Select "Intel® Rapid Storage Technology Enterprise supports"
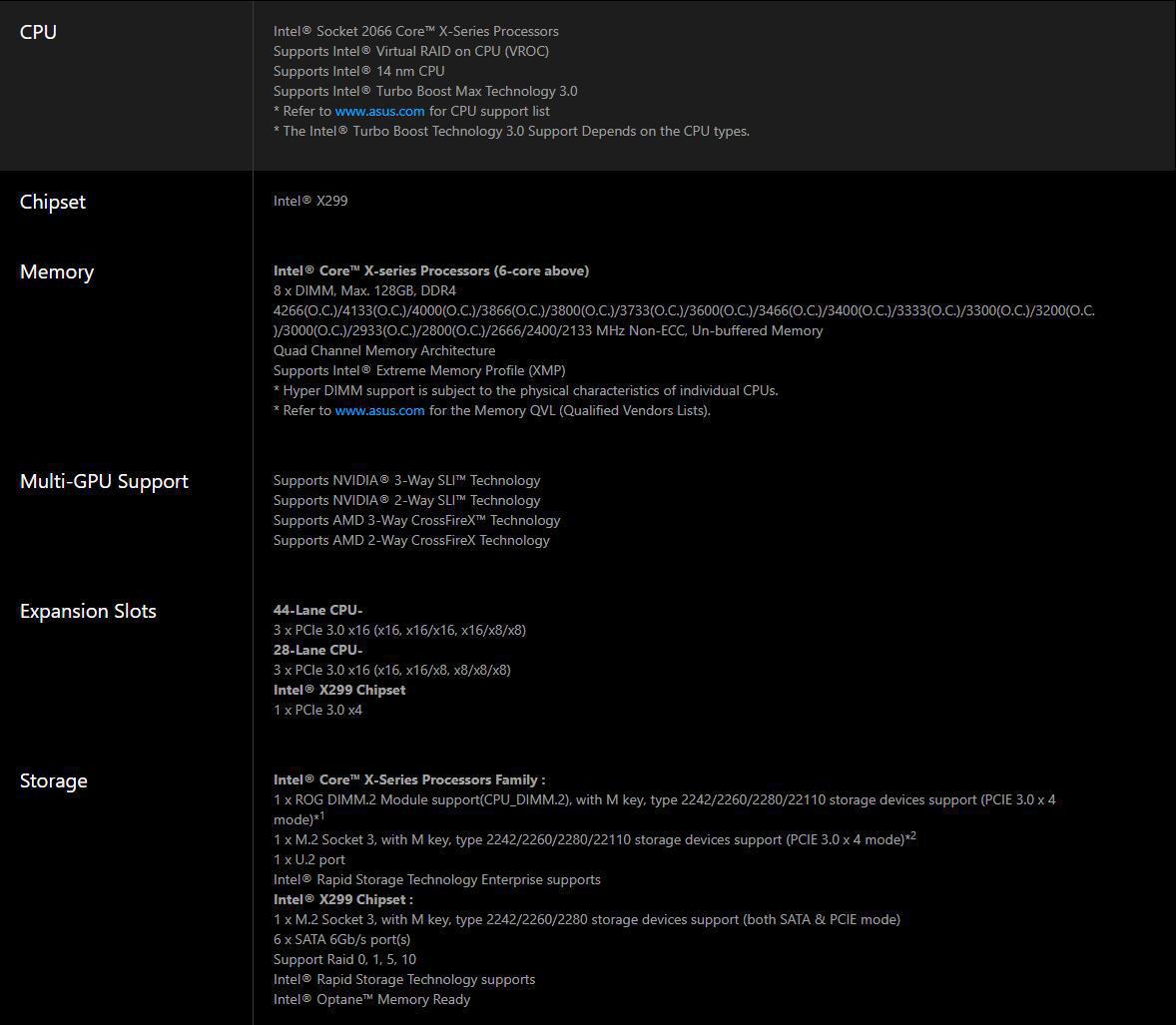Image resolution: width=1176 pixels, height=1025 pixels. (x=437, y=879)
